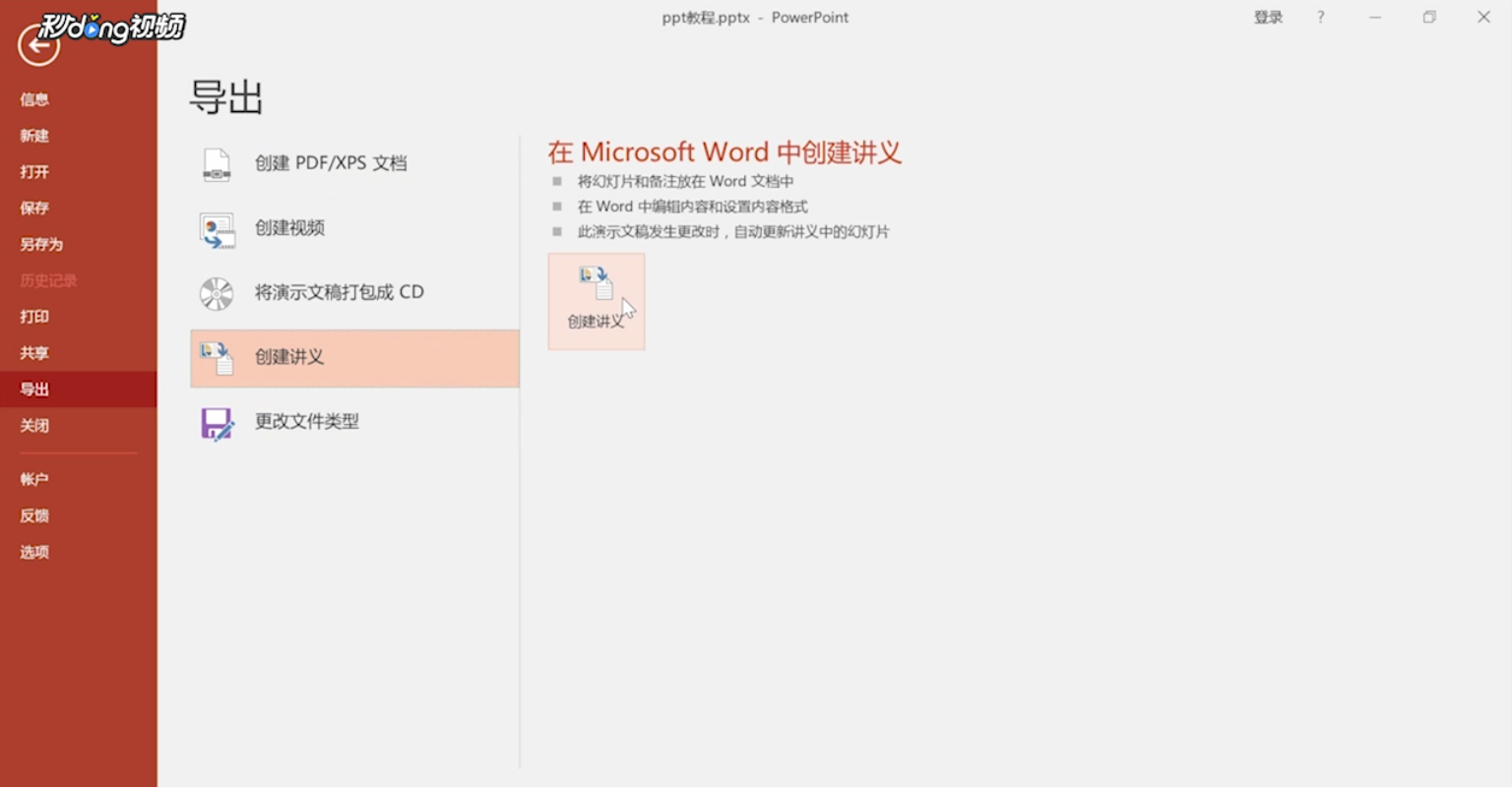Select 创建讲义 text in export list
Image resolution: width=1512 pixels, height=788 pixels.
pos(289,357)
